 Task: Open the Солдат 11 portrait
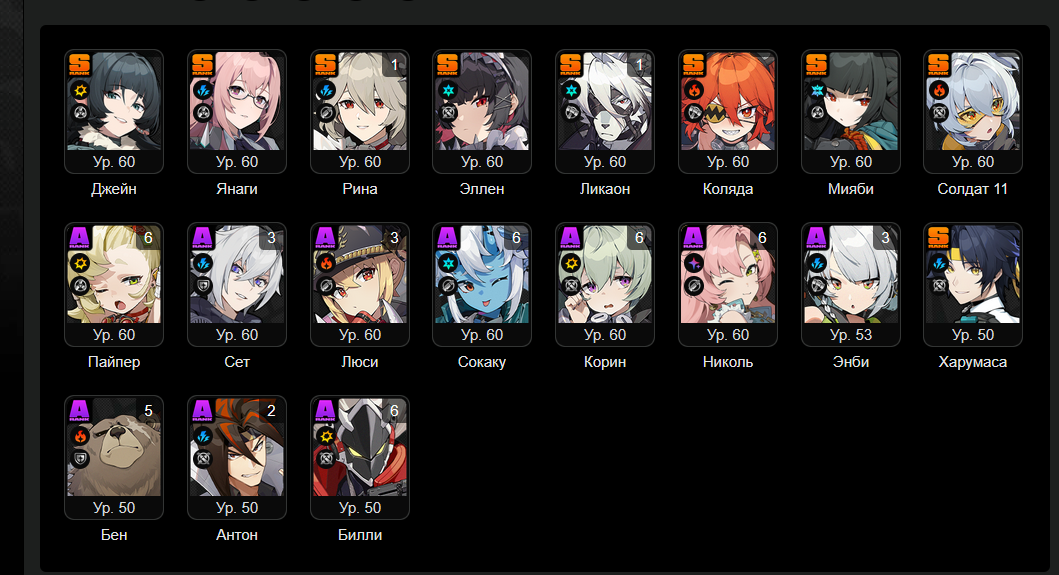(x=973, y=102)
